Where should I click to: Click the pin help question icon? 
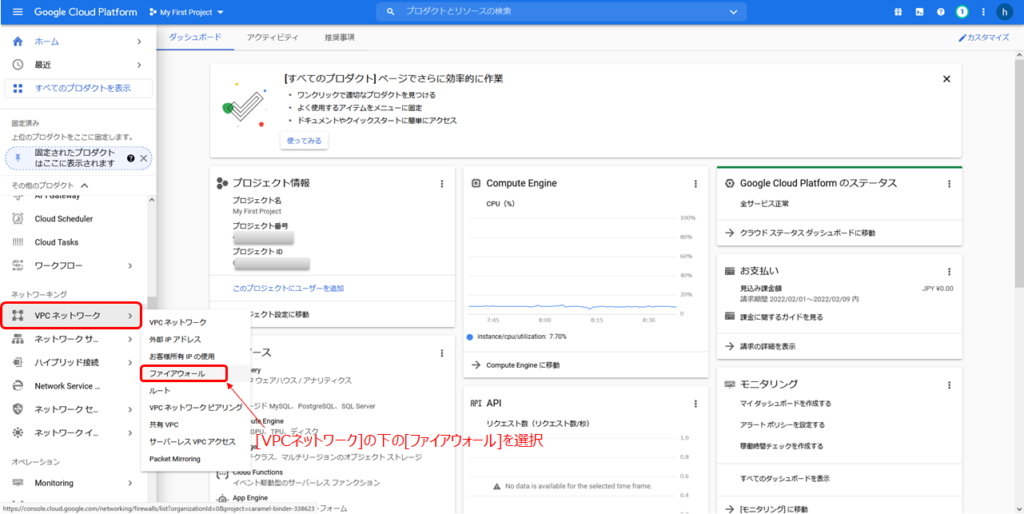coord(131,158)
